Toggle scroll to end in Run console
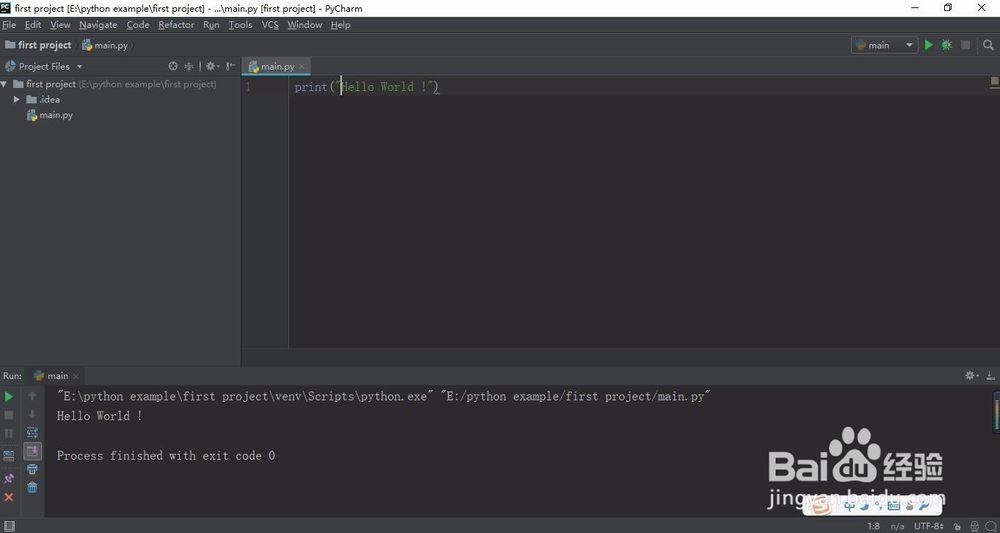Screen dimensions: 1000x533 (32, 451)
